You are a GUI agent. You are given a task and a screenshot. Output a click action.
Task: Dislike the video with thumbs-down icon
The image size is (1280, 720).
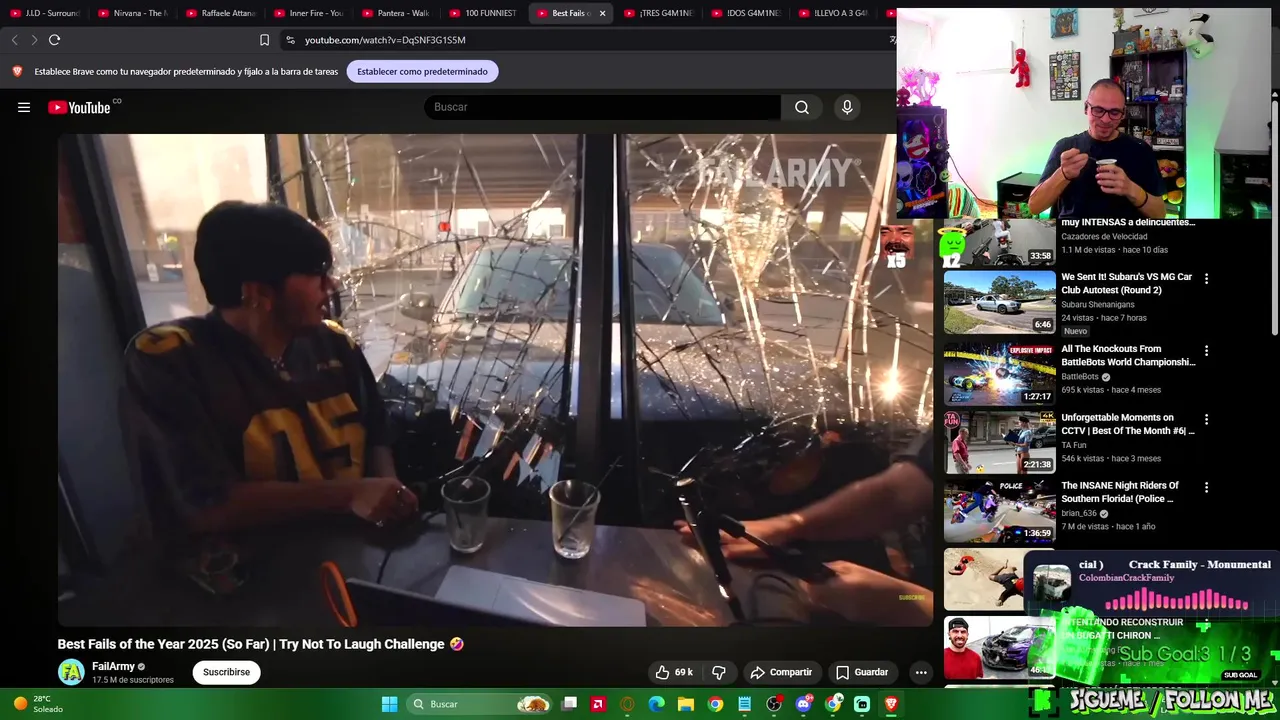tap(718, 672)
